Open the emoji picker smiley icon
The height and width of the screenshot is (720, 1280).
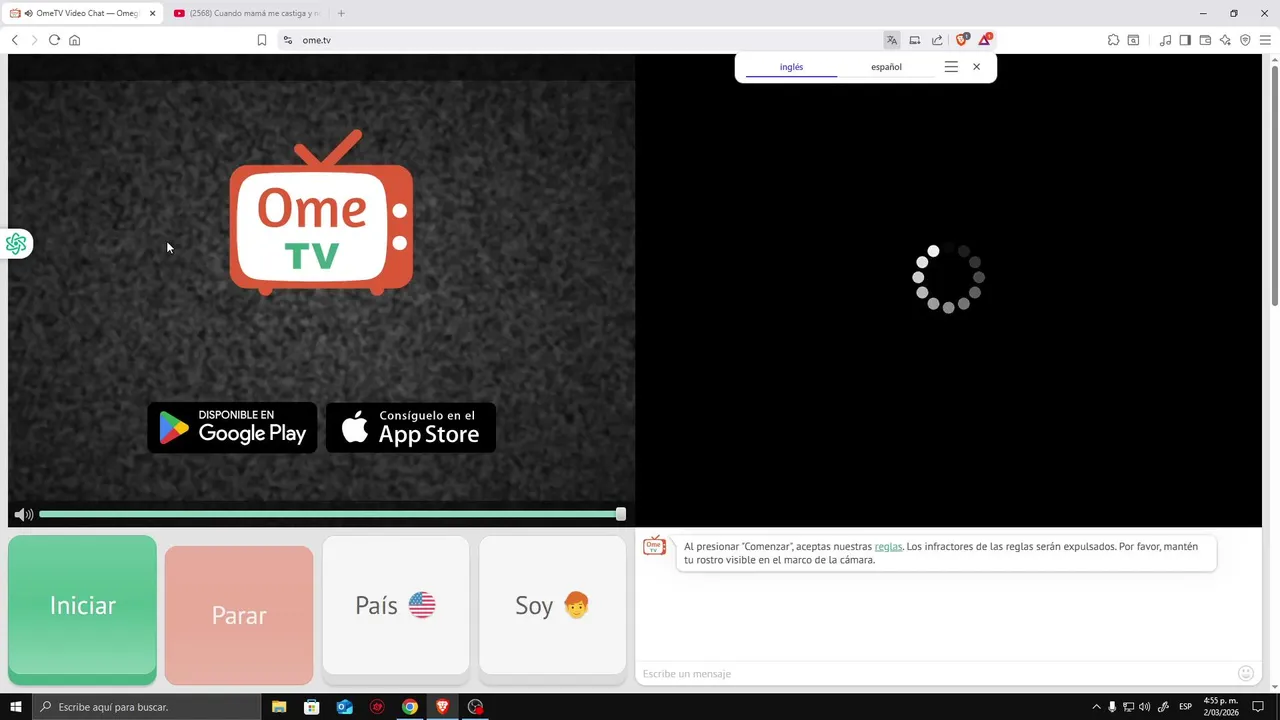pos(1246,674)
